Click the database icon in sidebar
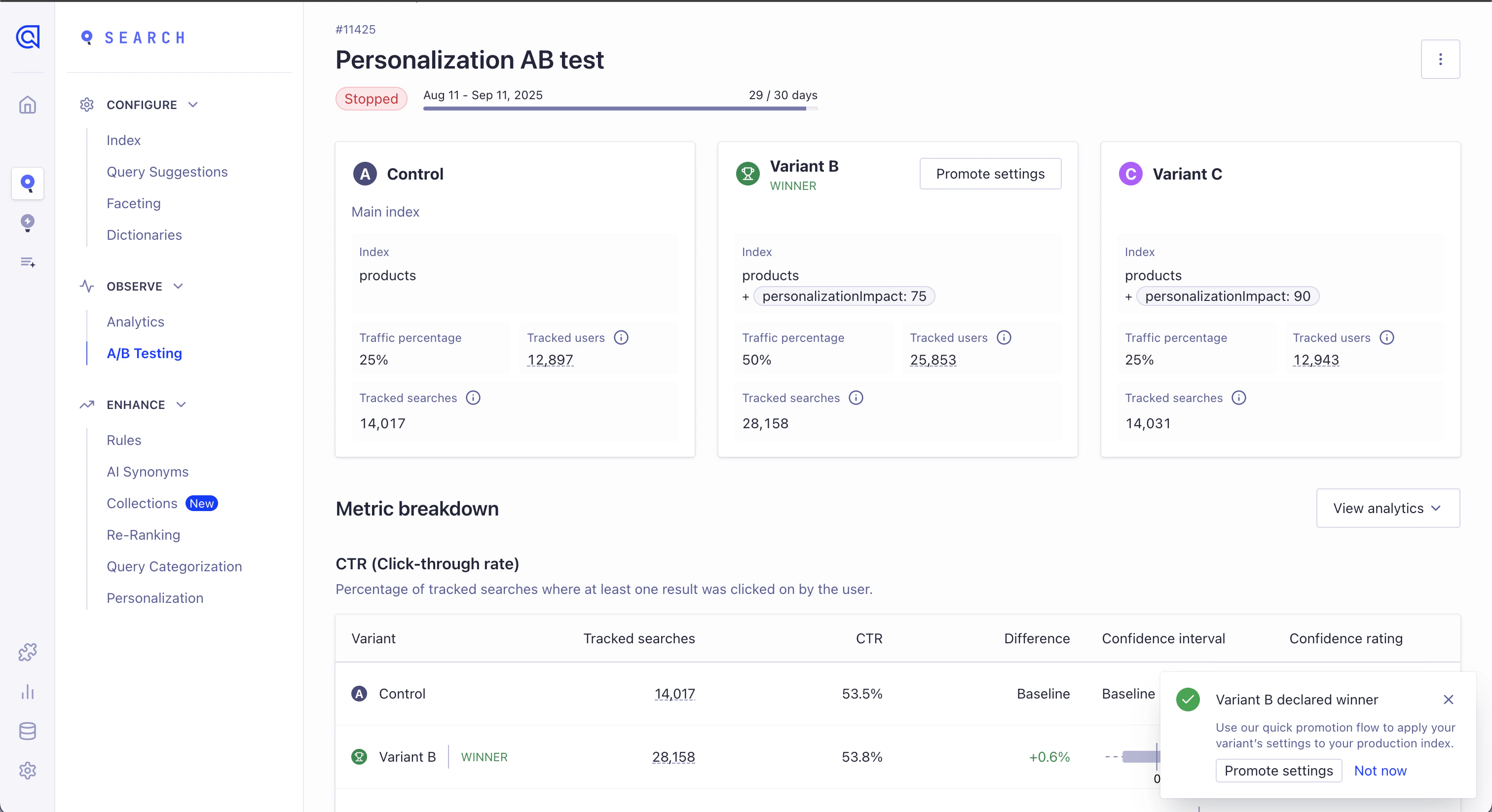1492x812 pixels. point(27,731)
